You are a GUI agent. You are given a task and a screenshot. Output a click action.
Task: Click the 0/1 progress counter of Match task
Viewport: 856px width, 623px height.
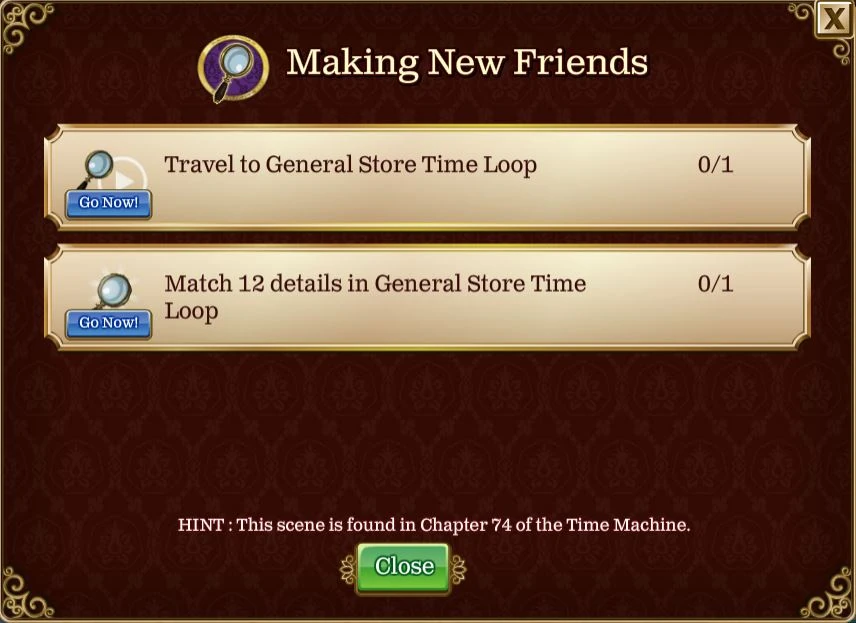click(715, 283)
